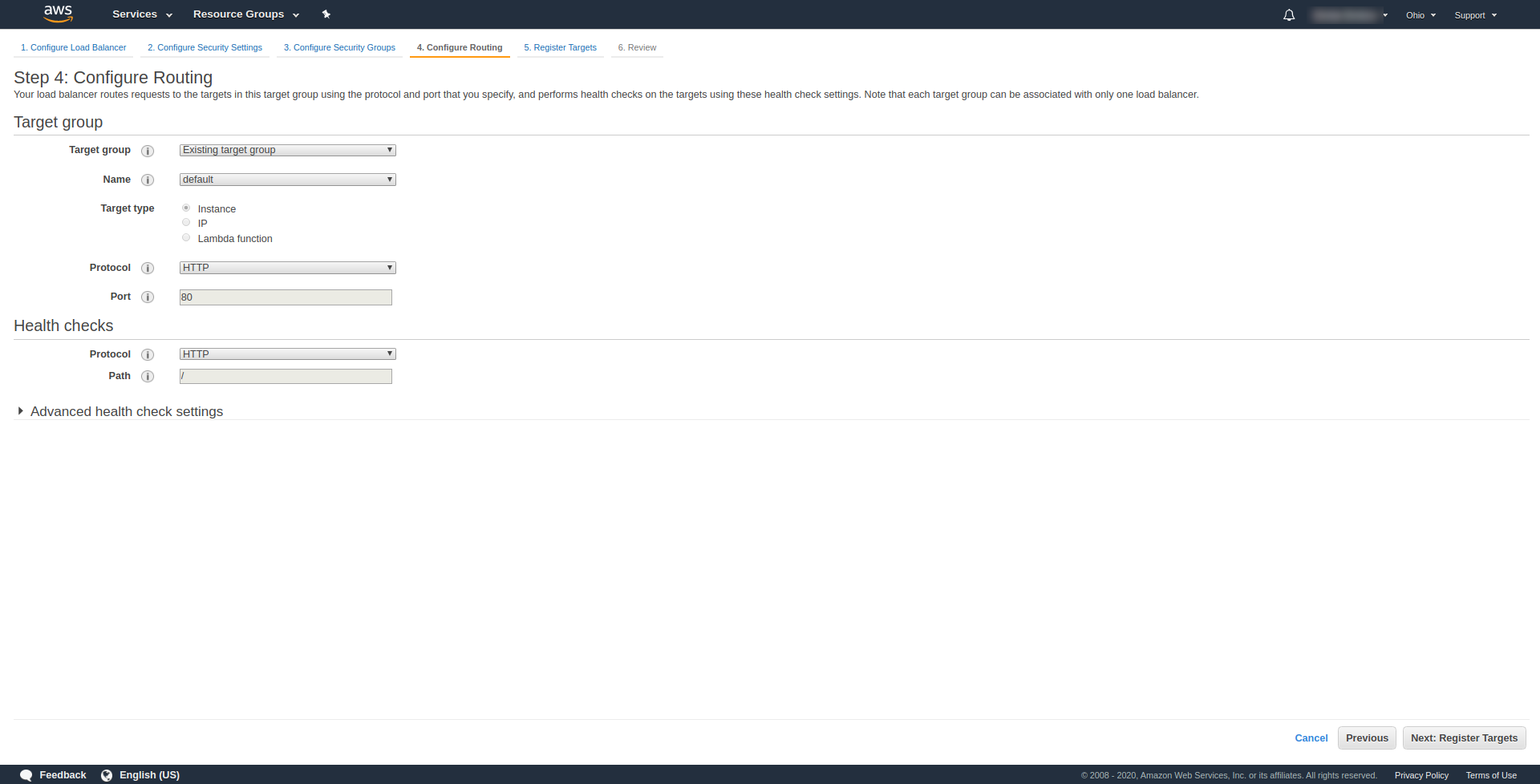Click the globe language icon
Screen dimensions: 1540x784
[107, 775]
